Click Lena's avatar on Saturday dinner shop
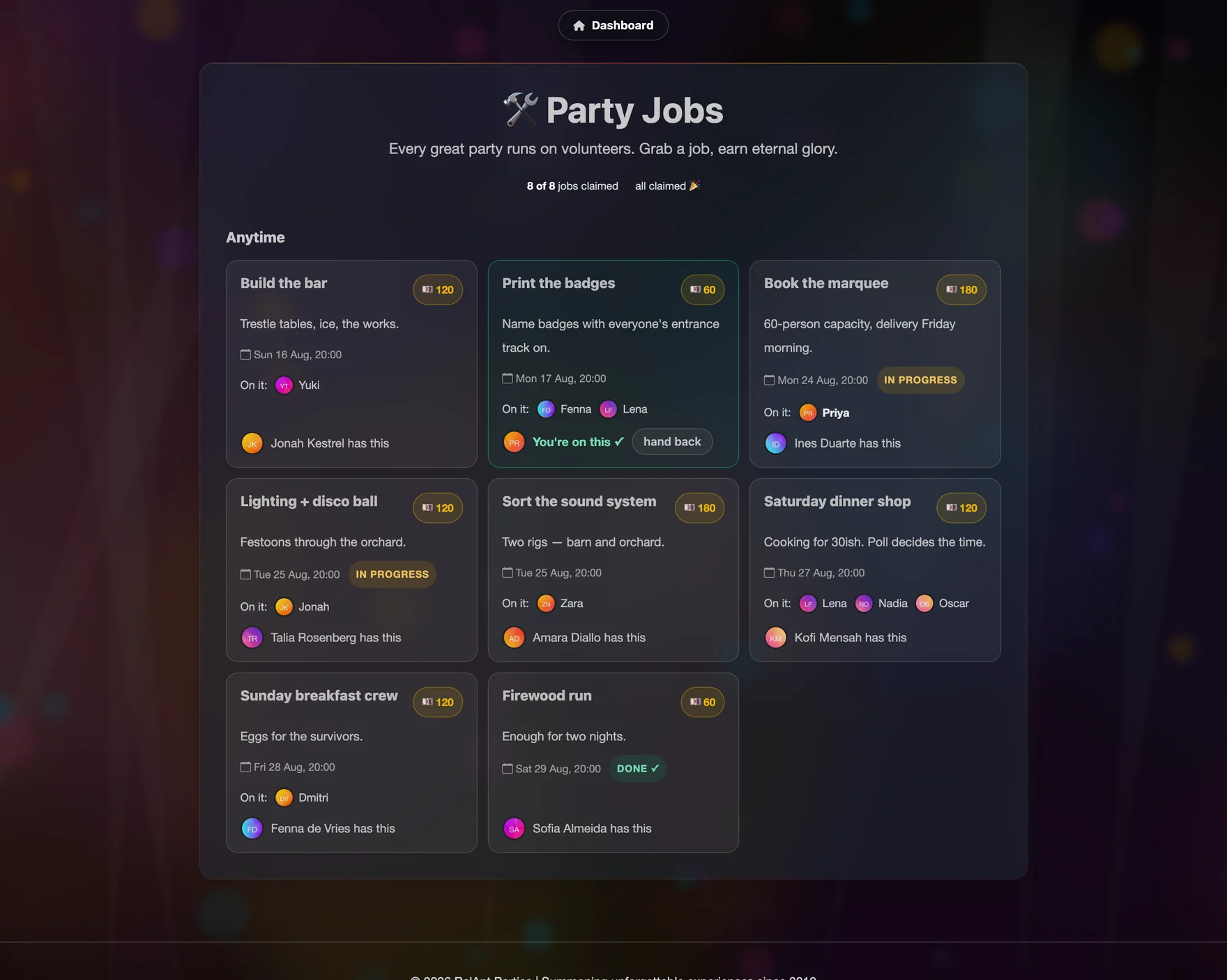 807,604
